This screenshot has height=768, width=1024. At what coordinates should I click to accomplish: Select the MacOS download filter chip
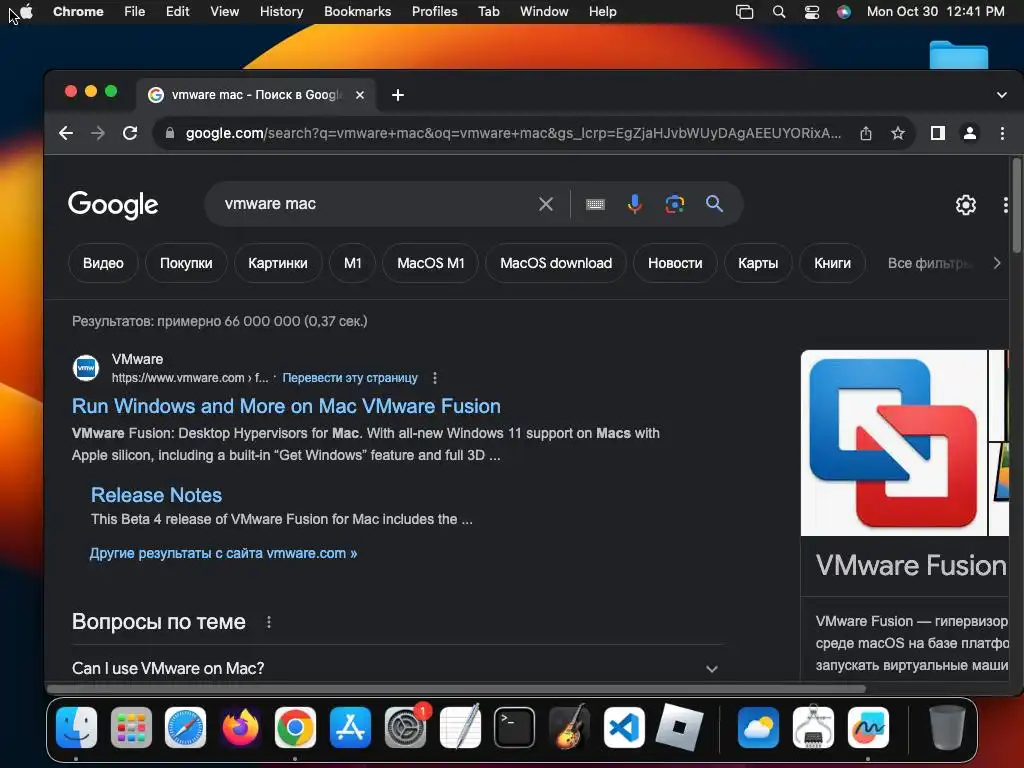(x=556, y=263)
